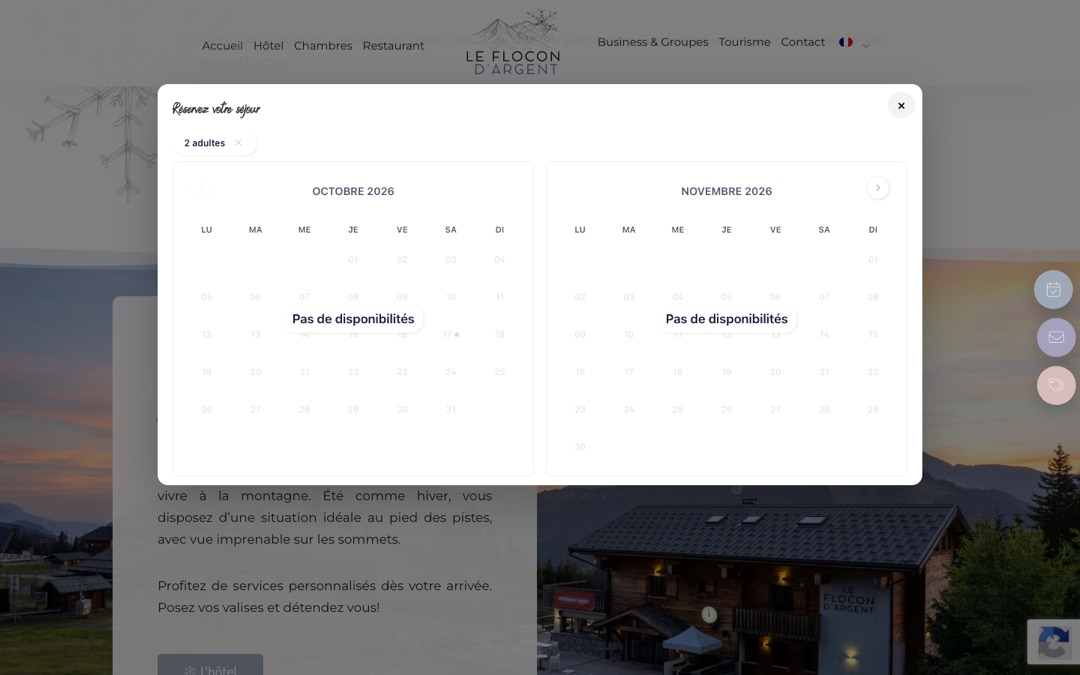The width and height of the screenshot is (1080, 675).
Task: Go to next month in calendar
Action: (x=878, y=188)
